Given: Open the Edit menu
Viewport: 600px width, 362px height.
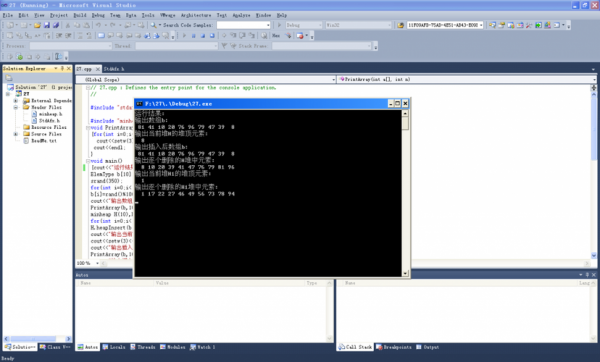Looking at the screenshot, I should tap(23, 15).
